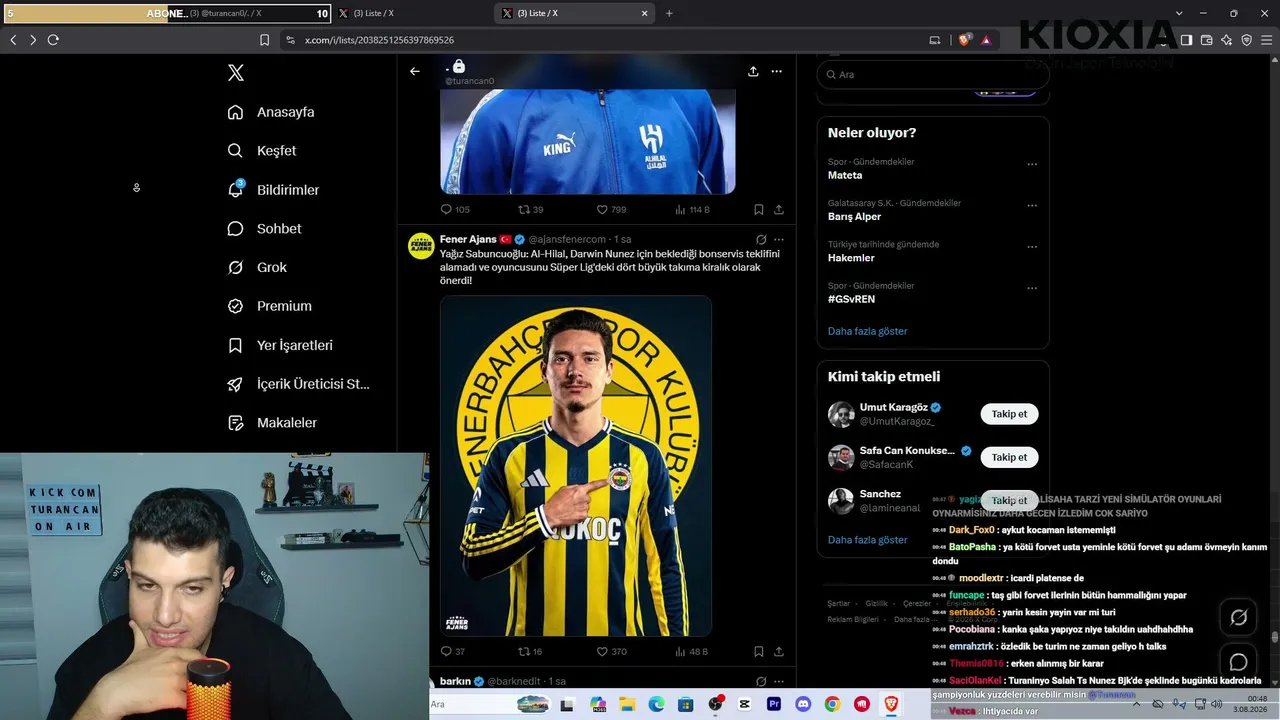Show more trends under Neler oluyor
This screenshot has width=1280, height=720.
point(868,331)
